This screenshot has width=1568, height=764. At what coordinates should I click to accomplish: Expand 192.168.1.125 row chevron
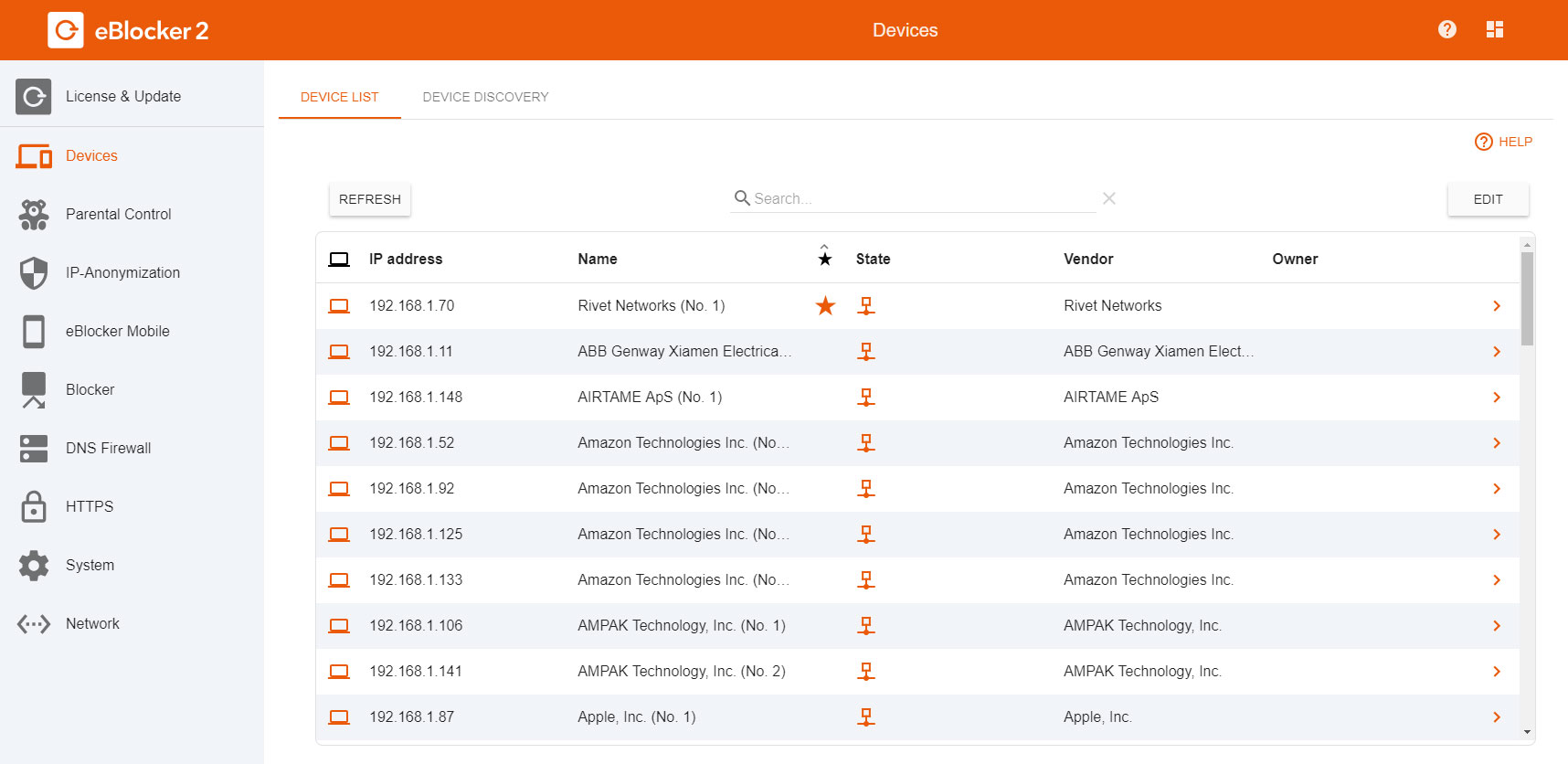click(1497, 535)
